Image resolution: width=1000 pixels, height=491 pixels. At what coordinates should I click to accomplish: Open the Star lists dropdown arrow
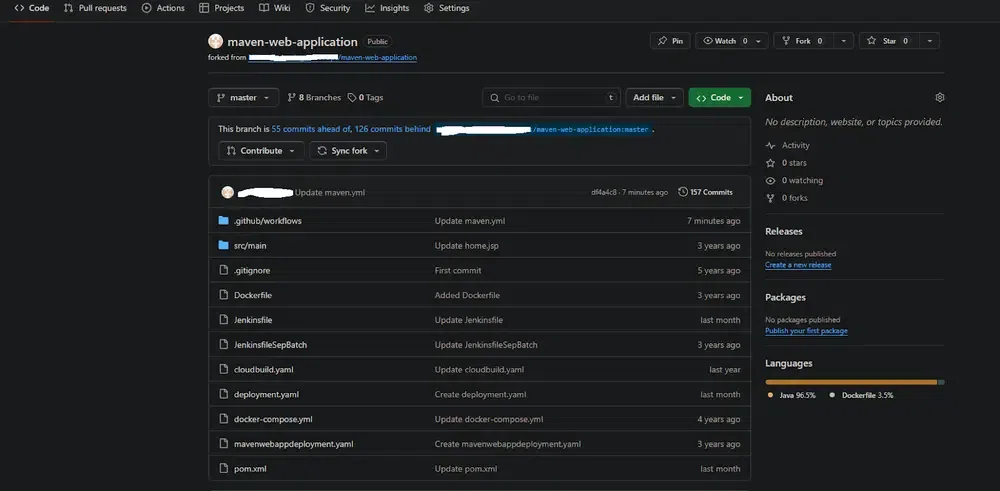(930, 41)
